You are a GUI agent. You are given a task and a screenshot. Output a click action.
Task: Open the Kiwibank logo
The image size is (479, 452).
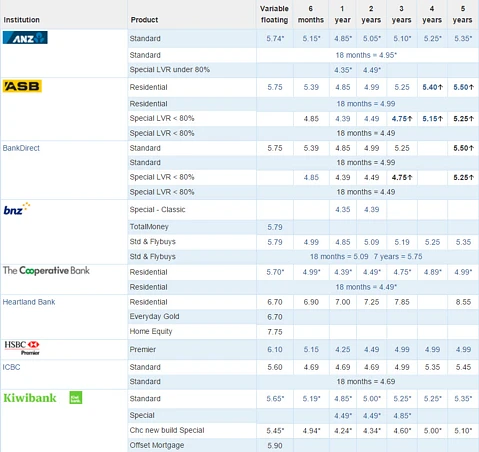[x=30, y=398]
